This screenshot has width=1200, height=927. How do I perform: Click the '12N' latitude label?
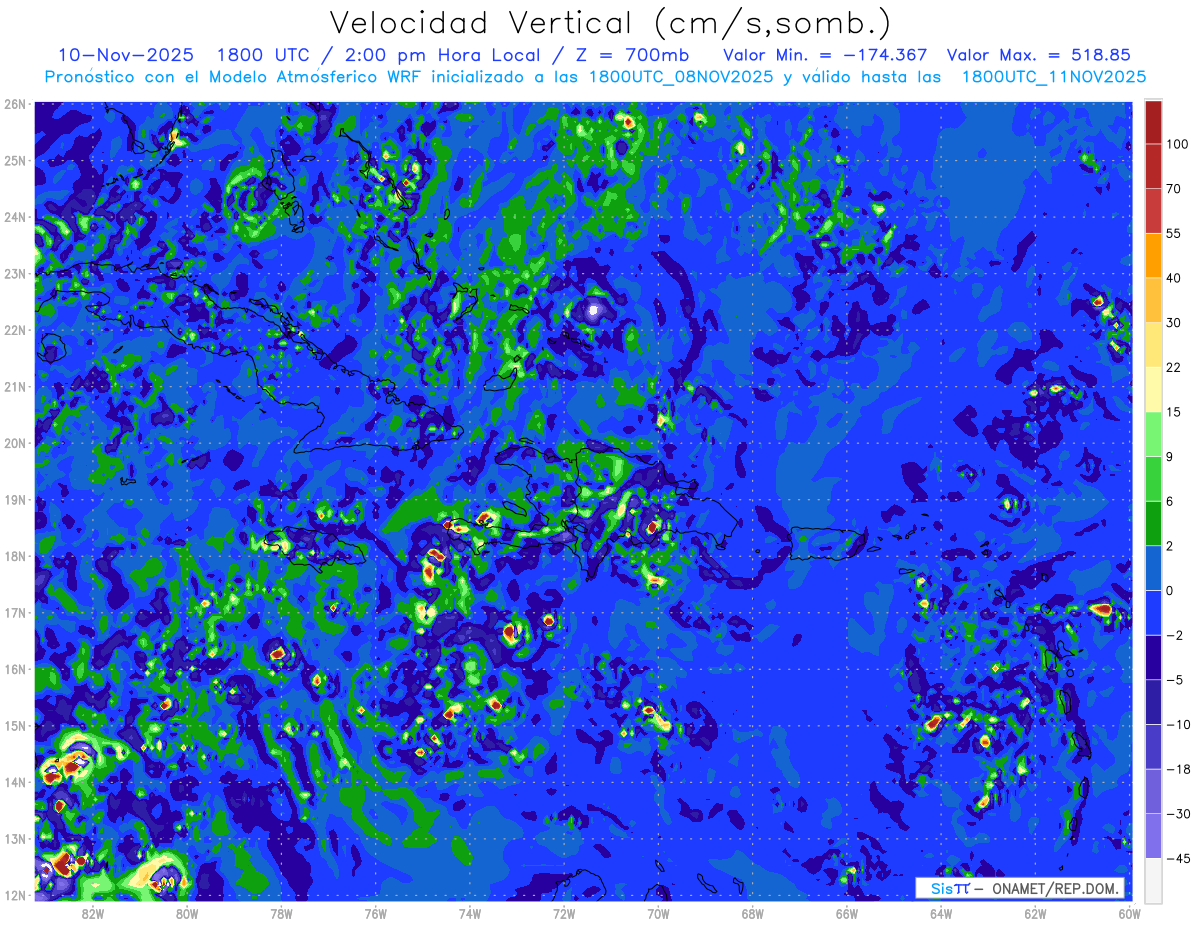[15, 895]
